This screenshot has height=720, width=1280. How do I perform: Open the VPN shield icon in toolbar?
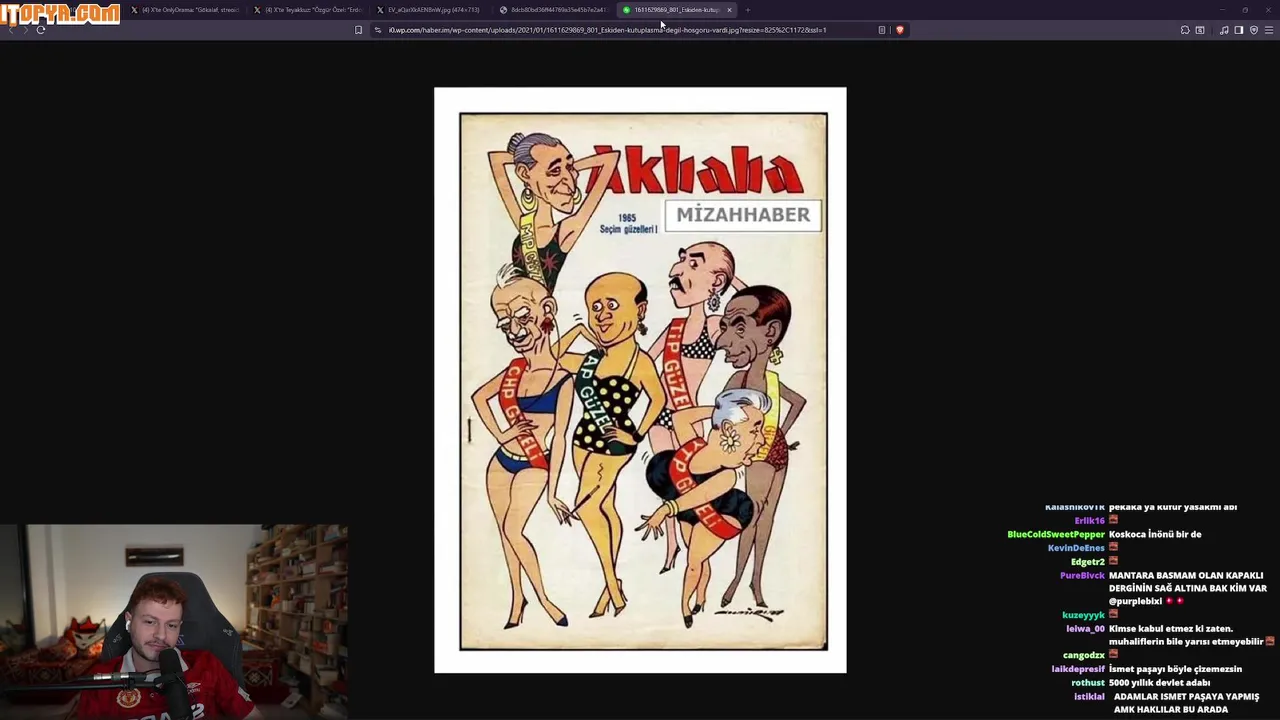[x=1253, y=30]
